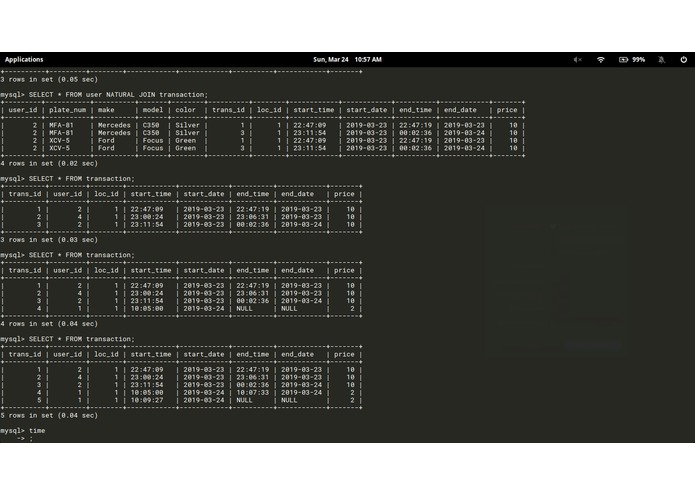Click the 'trans_id' header in the NATURAL JOIN table

pyautogui.click(x=228, y=110)
